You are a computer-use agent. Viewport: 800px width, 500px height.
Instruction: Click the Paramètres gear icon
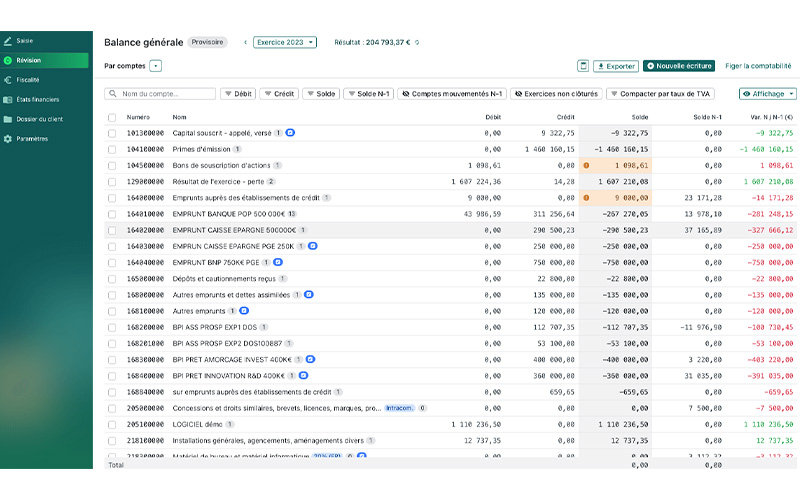pyautogui.click(x=8, y=139)
